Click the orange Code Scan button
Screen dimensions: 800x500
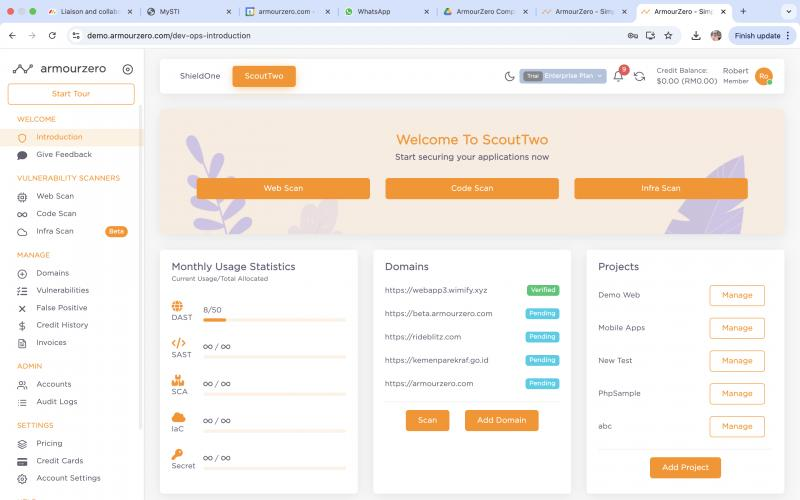click(x=472, y=188)
